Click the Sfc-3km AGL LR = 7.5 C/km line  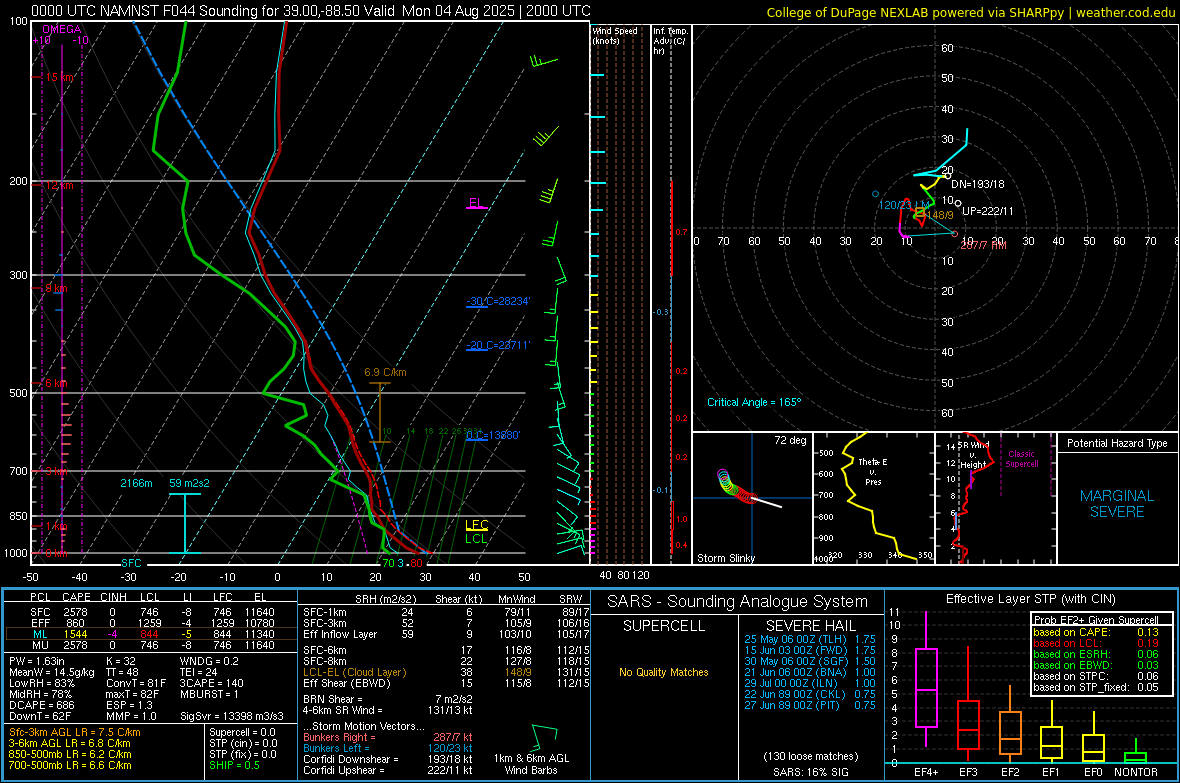pyautogui.click(x=75, y=732)
